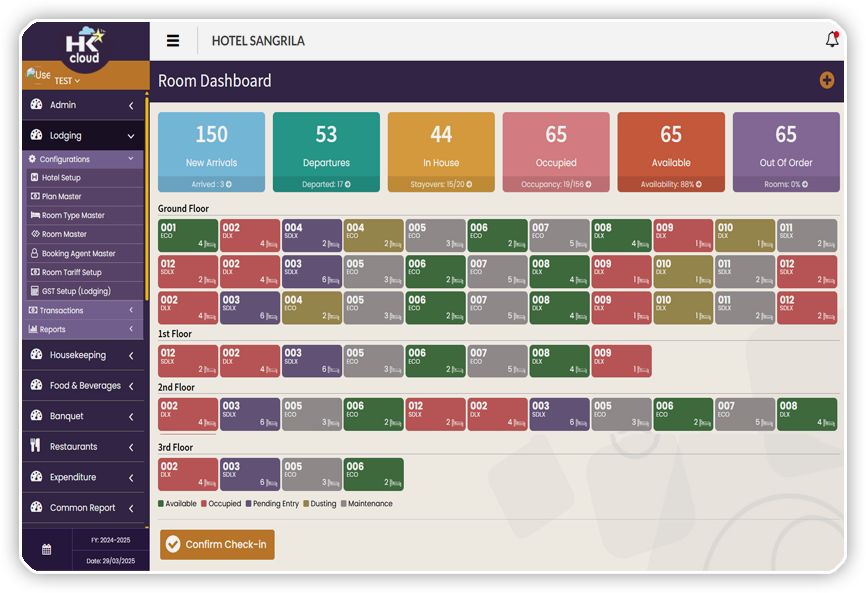Open Booking Agent Master menu item

coord(78,254)
